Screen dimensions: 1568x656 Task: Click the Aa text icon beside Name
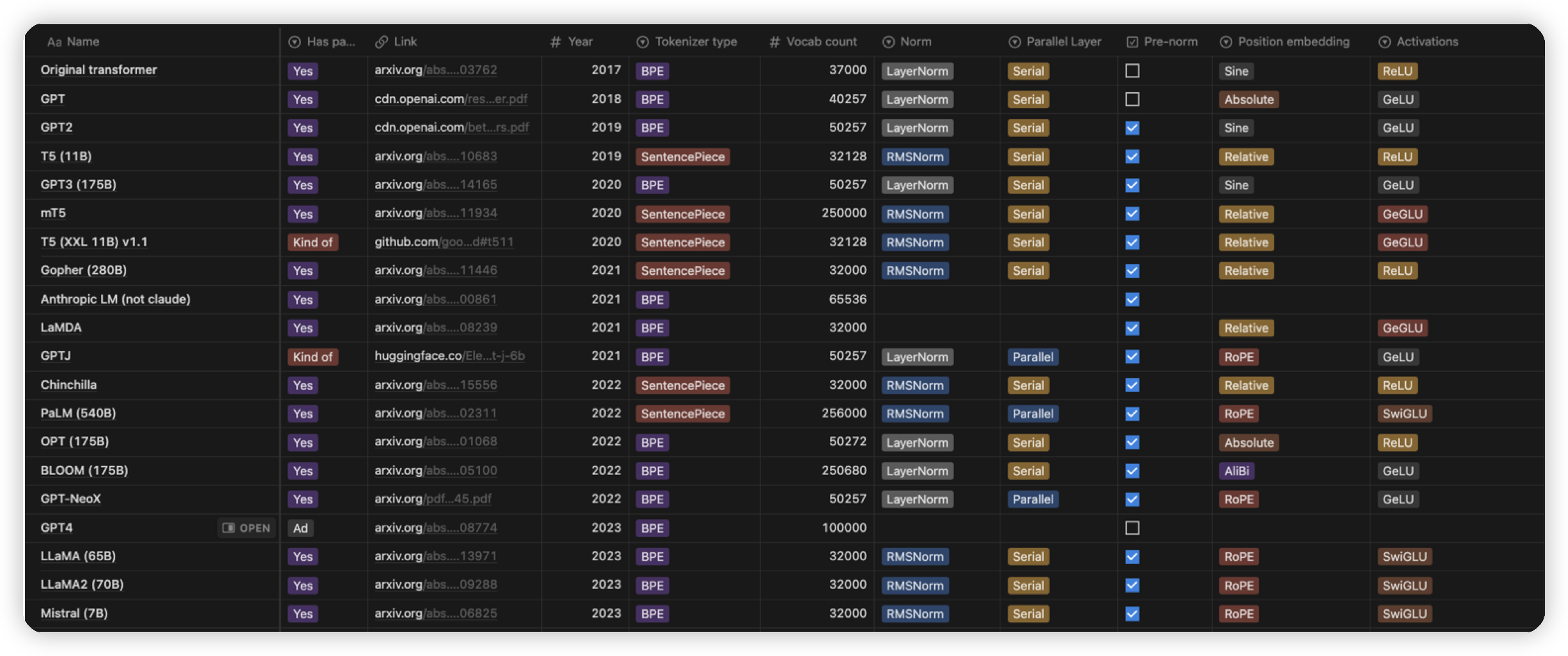coord(54,42)
